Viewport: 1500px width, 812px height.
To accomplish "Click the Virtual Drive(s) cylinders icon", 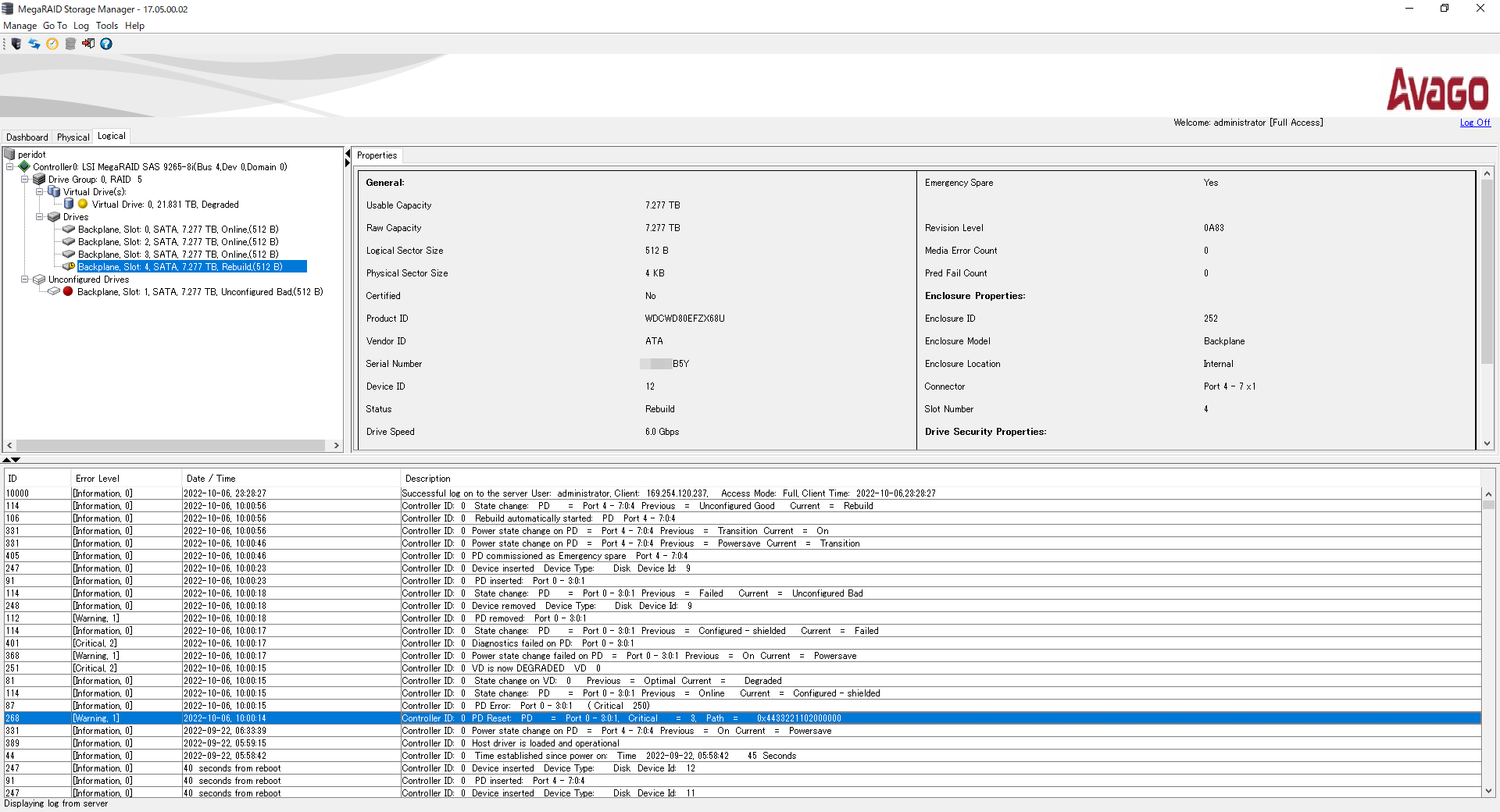I will pyautogui.click(x=54, y=191).
